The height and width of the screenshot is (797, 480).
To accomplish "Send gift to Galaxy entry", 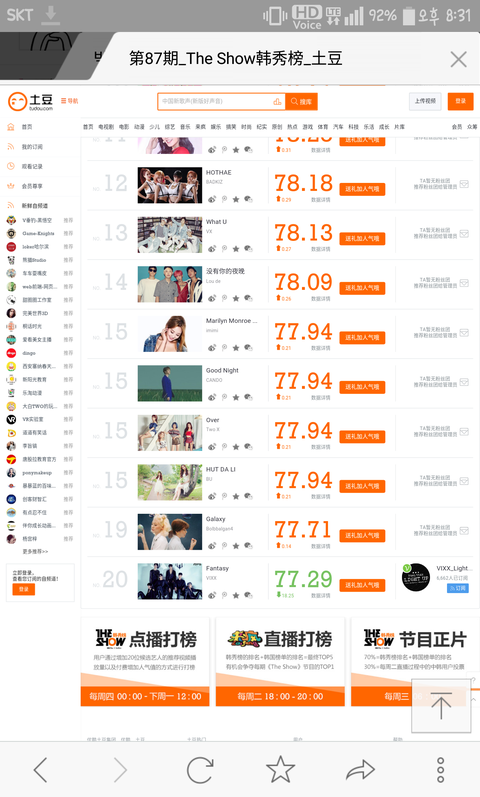I will coord(362,535).
